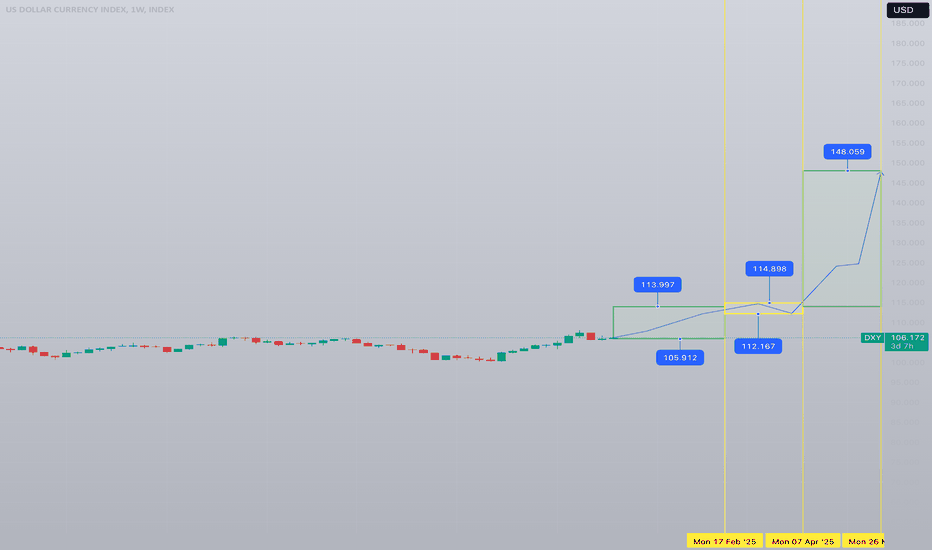932x550 pixels.
Task: Select the Mon 07 Apr '25 date marker
Action: [803, 541]
